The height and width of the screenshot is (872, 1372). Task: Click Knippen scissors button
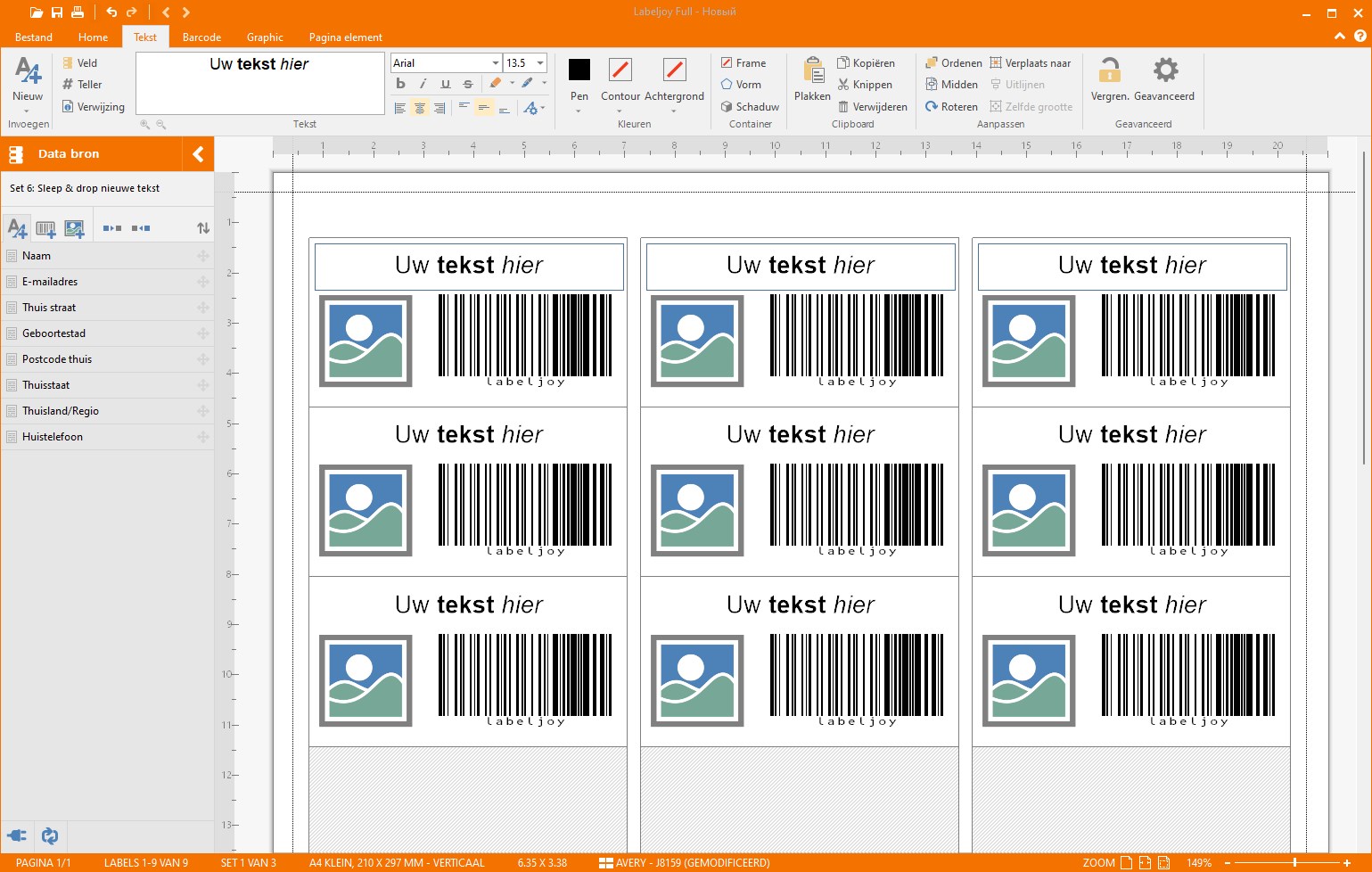click(865, 85)
